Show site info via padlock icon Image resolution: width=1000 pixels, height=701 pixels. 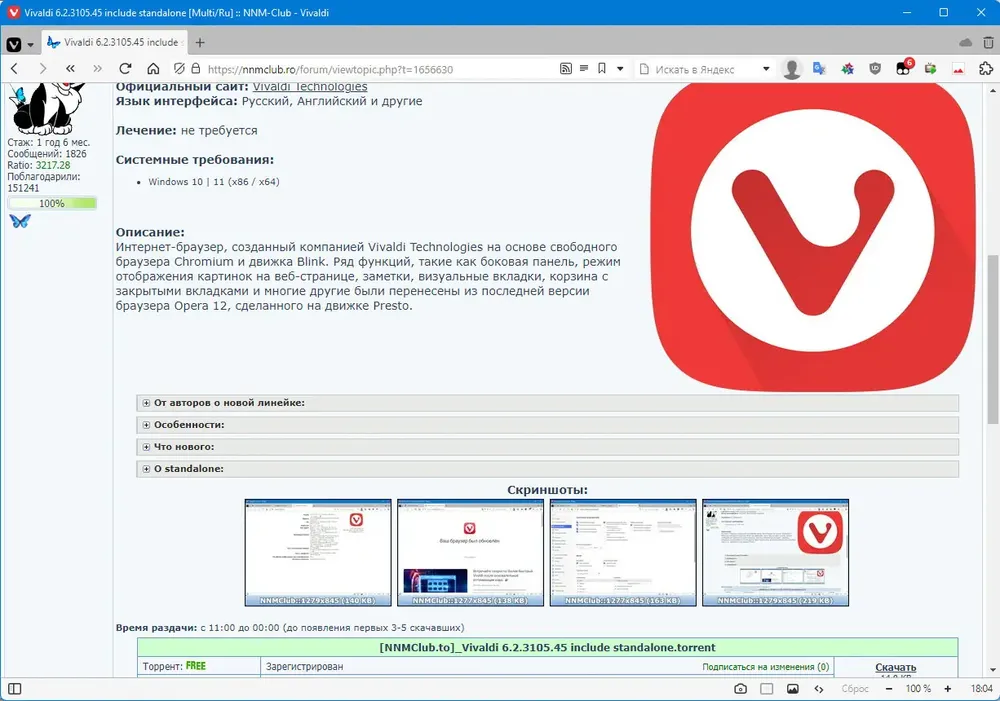click(x=196, y=69)
